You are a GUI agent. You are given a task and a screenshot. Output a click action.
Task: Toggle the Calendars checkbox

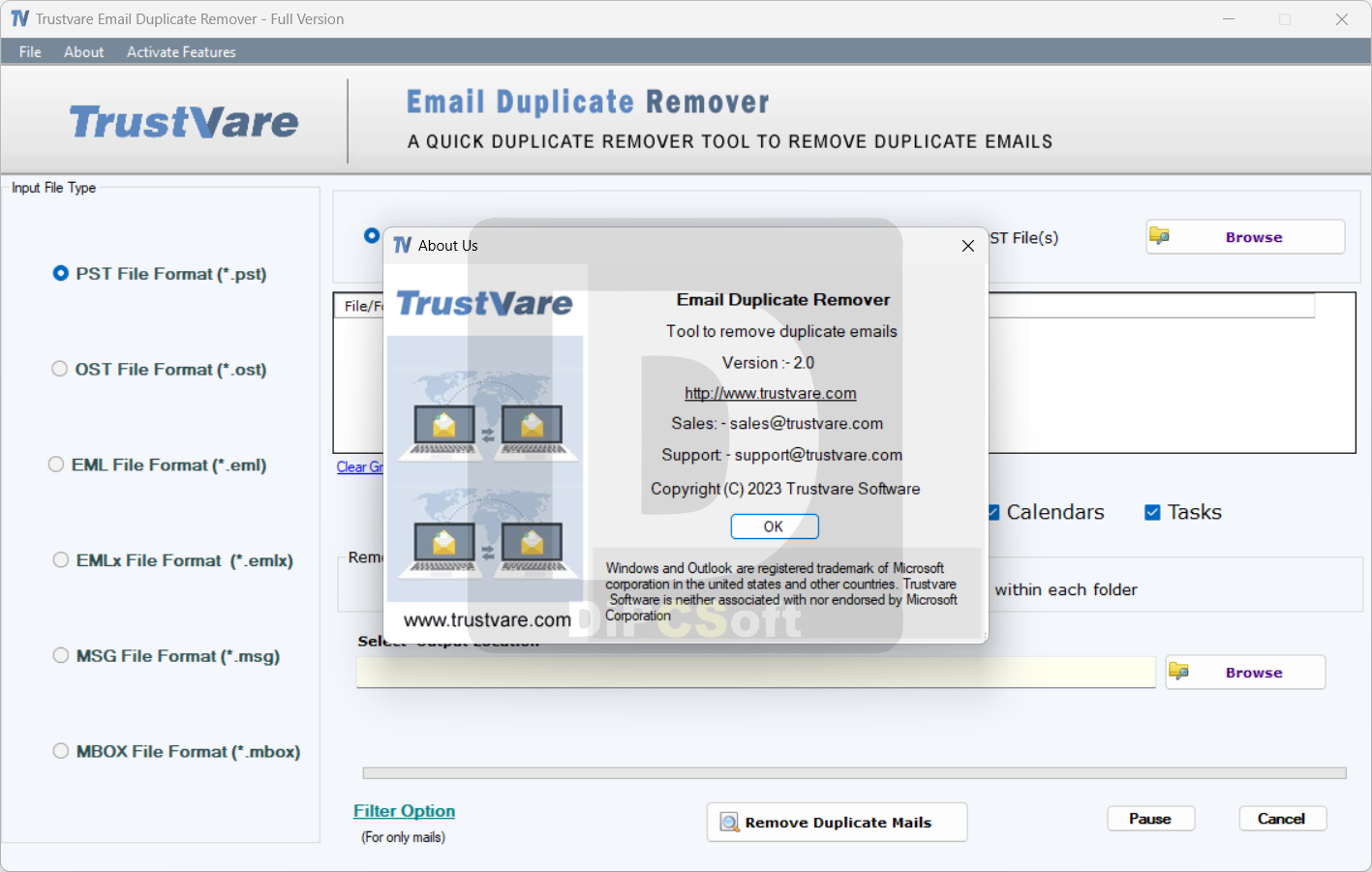[x=993, y=513]
